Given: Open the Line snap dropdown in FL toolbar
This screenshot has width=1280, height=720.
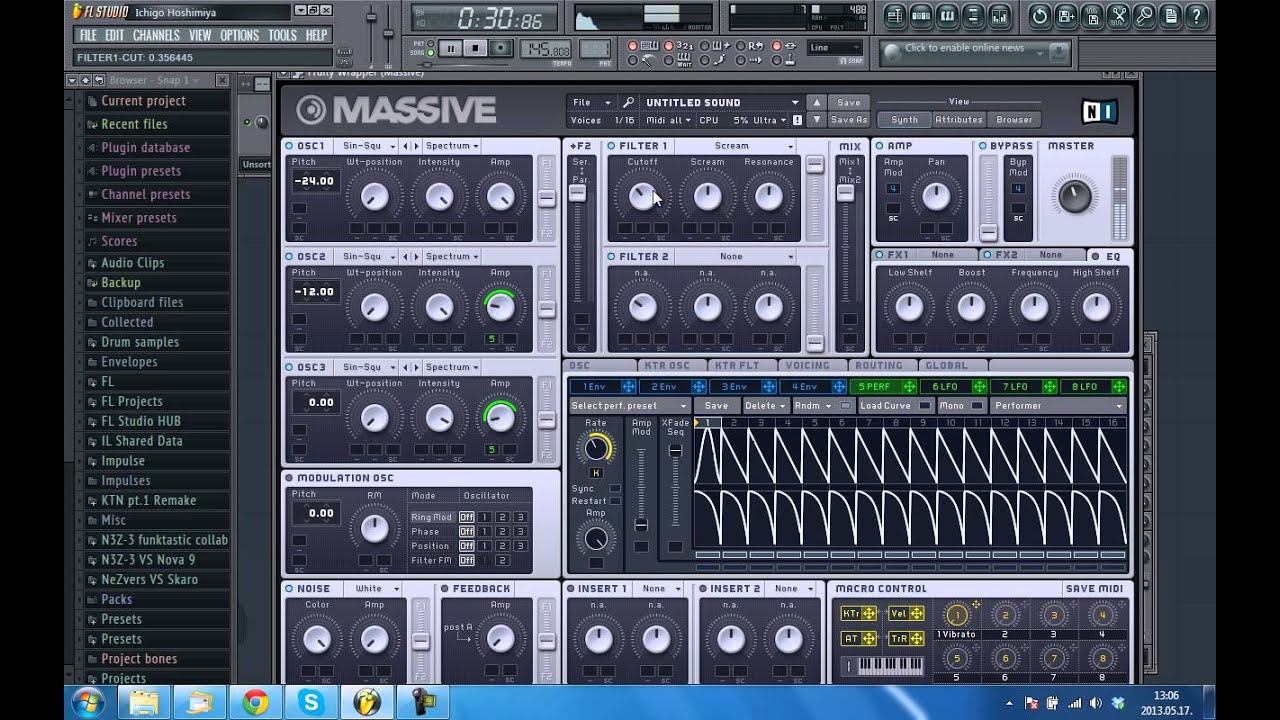Looking at the screenshot, I should coord(836,47).
